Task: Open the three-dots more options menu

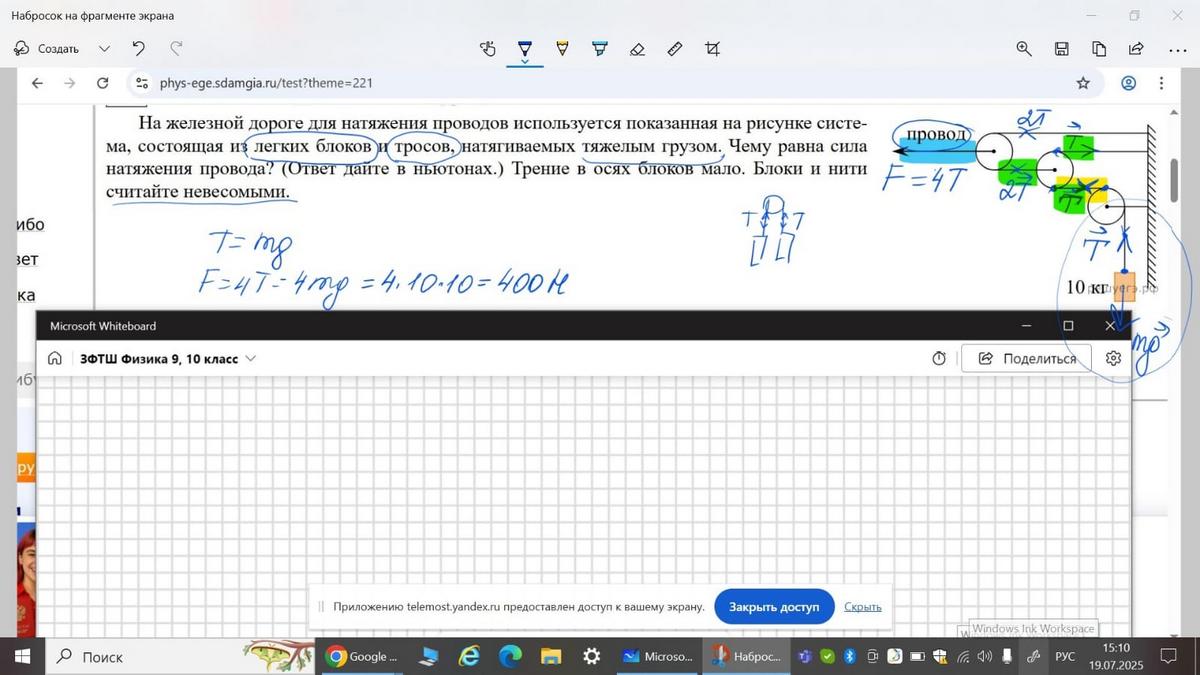Action: coord(1176,49)
